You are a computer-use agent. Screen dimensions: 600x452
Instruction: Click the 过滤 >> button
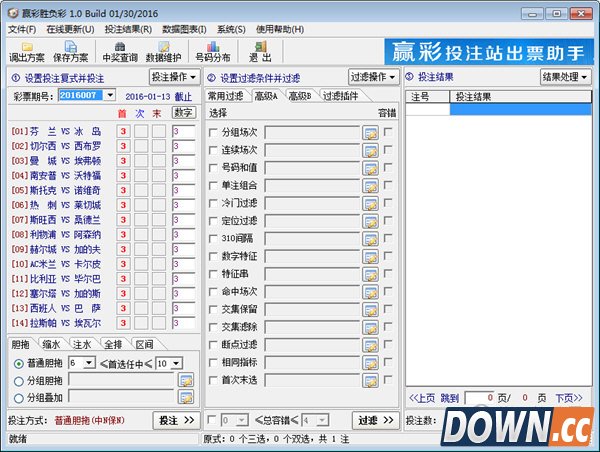click(375, 421)
